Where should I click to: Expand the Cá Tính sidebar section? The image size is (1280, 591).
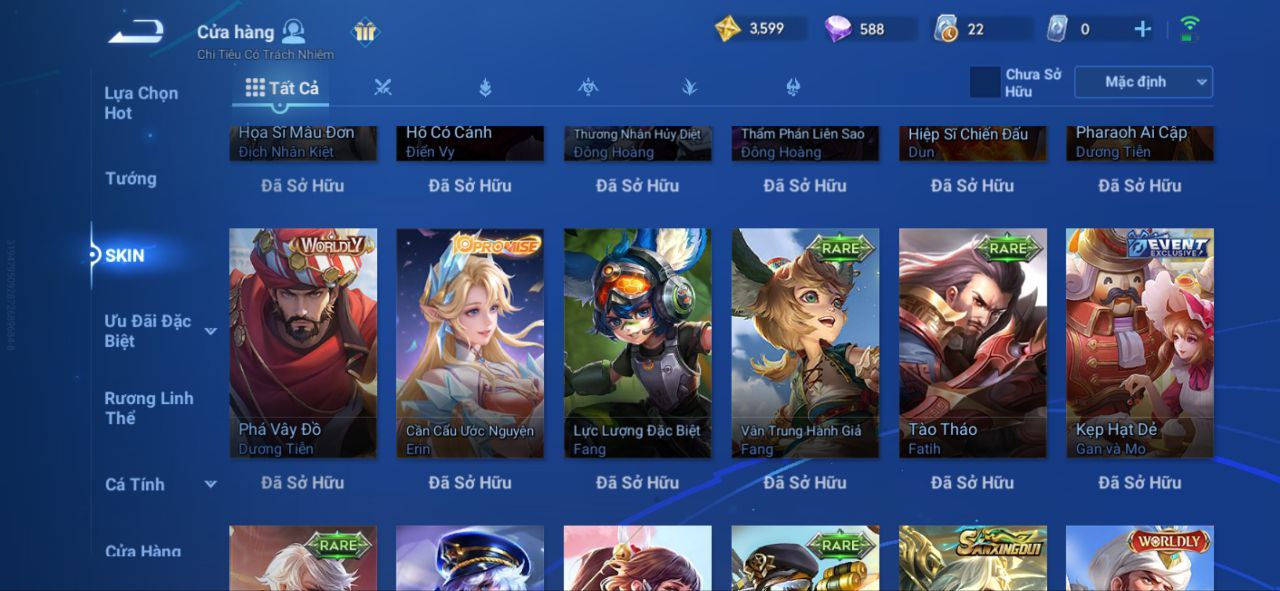pos(210,484)
